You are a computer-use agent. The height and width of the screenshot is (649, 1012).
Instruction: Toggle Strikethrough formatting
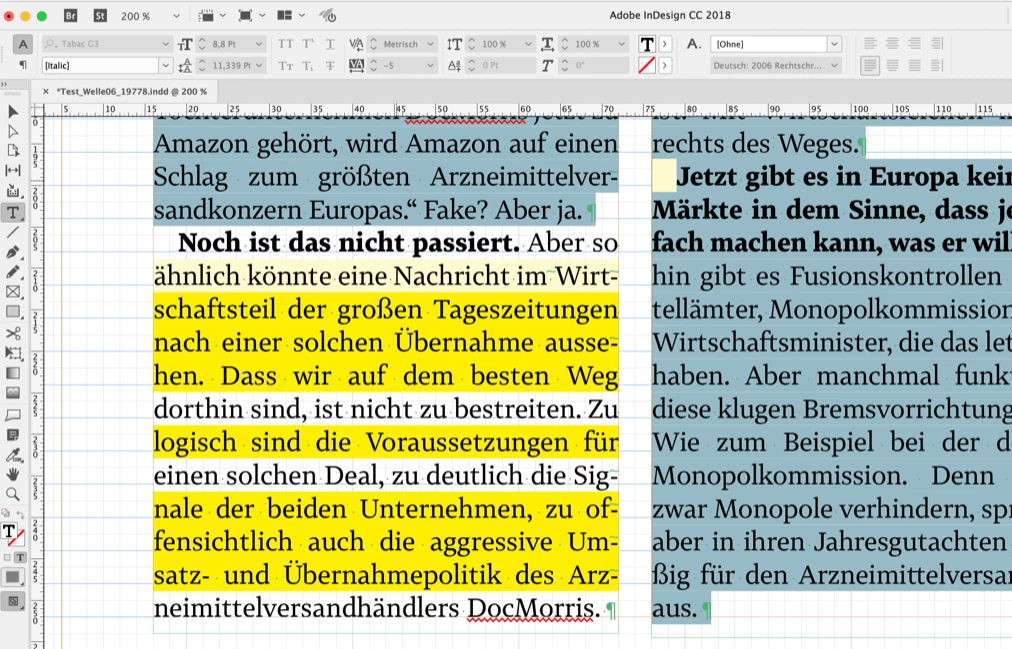[330, 65]
